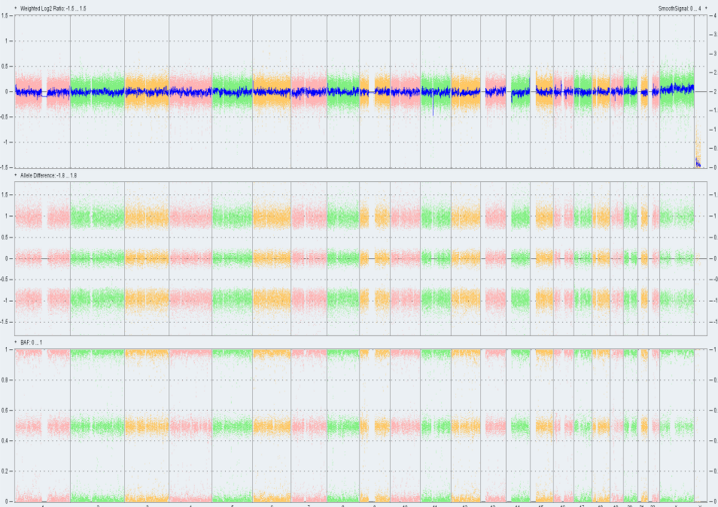The image size is (718, 507).
Task: Collapse the BAF track triangle
Action: (x=15, y=342)
